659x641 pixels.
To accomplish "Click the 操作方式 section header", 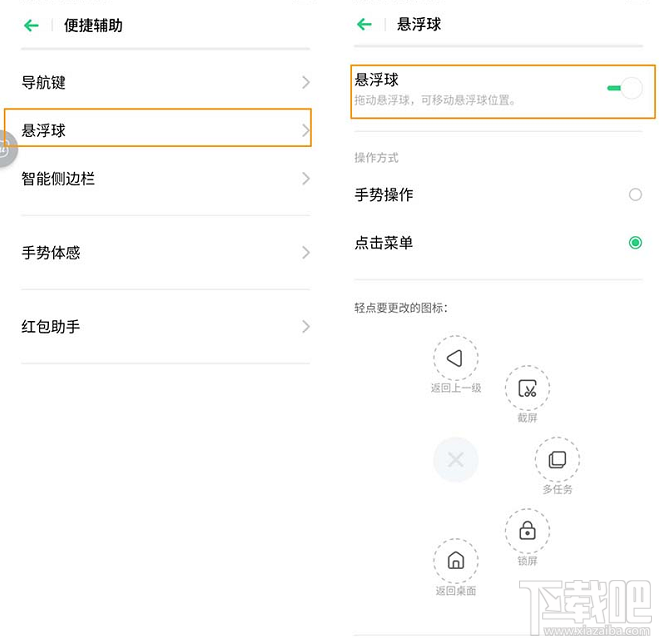I will 376,158.
